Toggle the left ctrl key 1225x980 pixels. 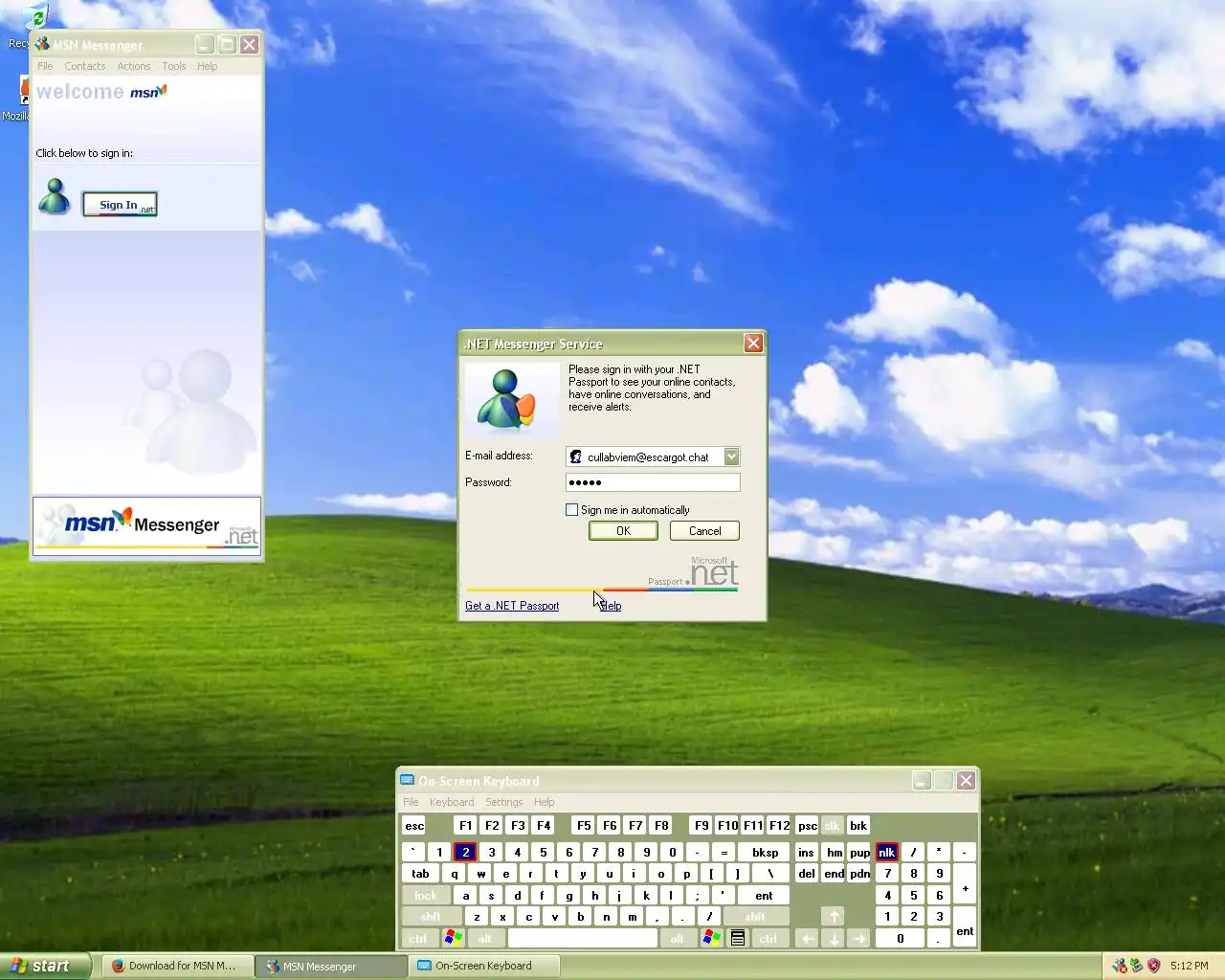point(419,939)
